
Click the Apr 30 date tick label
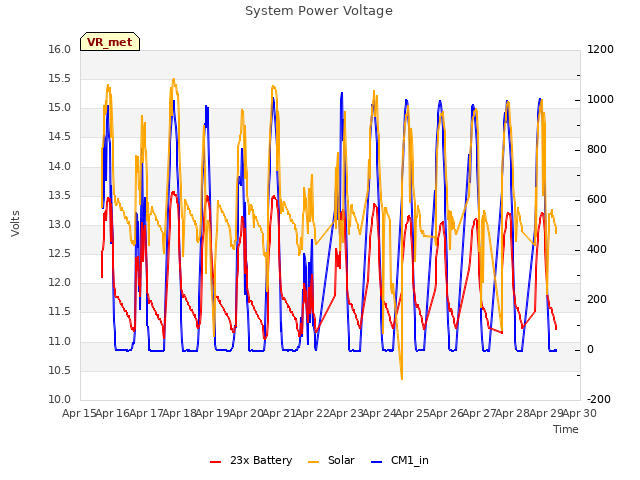point(580,413)
